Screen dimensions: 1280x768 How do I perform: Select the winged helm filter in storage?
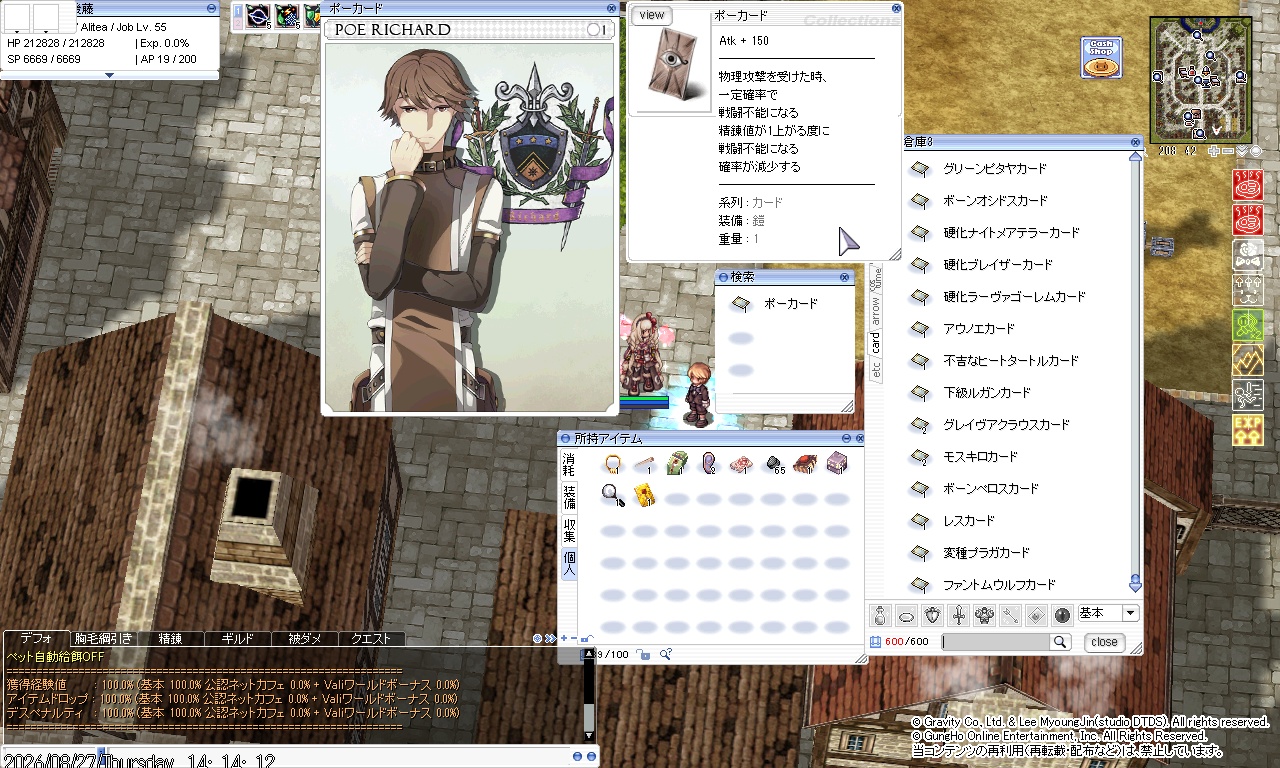click(x=984, y=614)
